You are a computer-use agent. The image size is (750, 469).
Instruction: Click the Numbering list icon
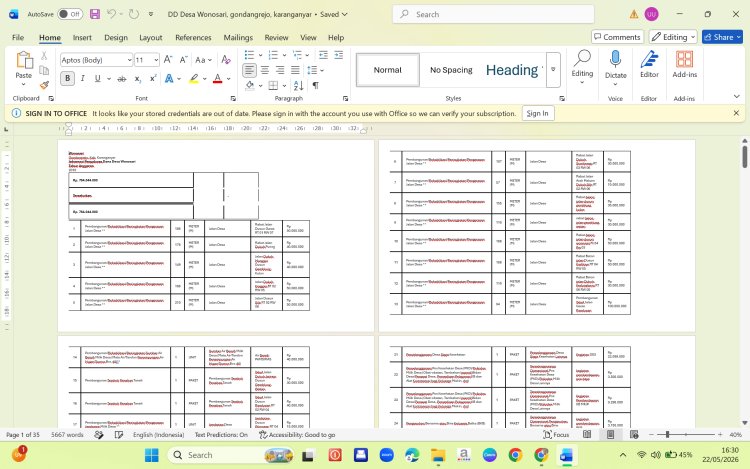(x=273, y=55)
